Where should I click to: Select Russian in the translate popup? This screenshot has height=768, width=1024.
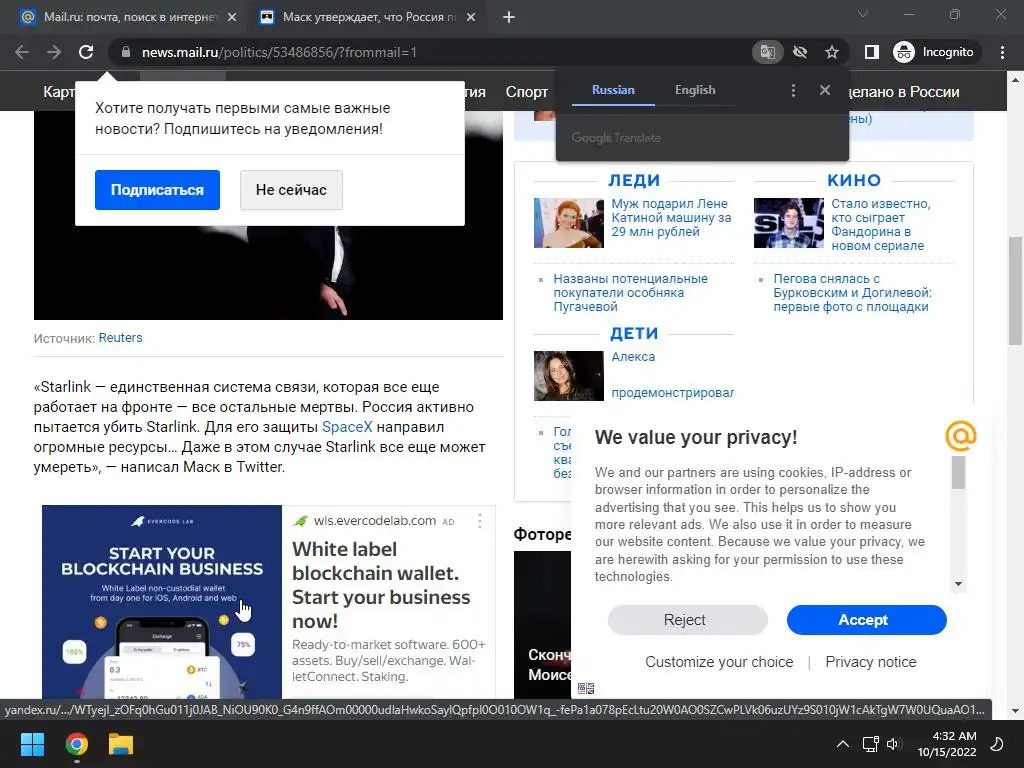[613, 90]
